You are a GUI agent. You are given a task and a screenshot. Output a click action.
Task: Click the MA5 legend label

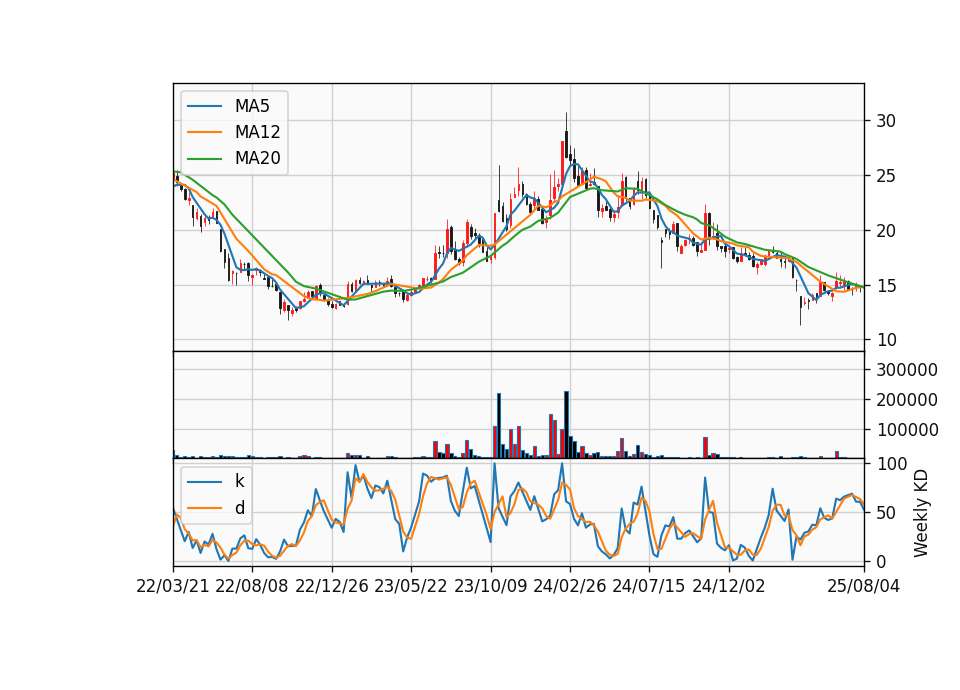pos(252,106)
